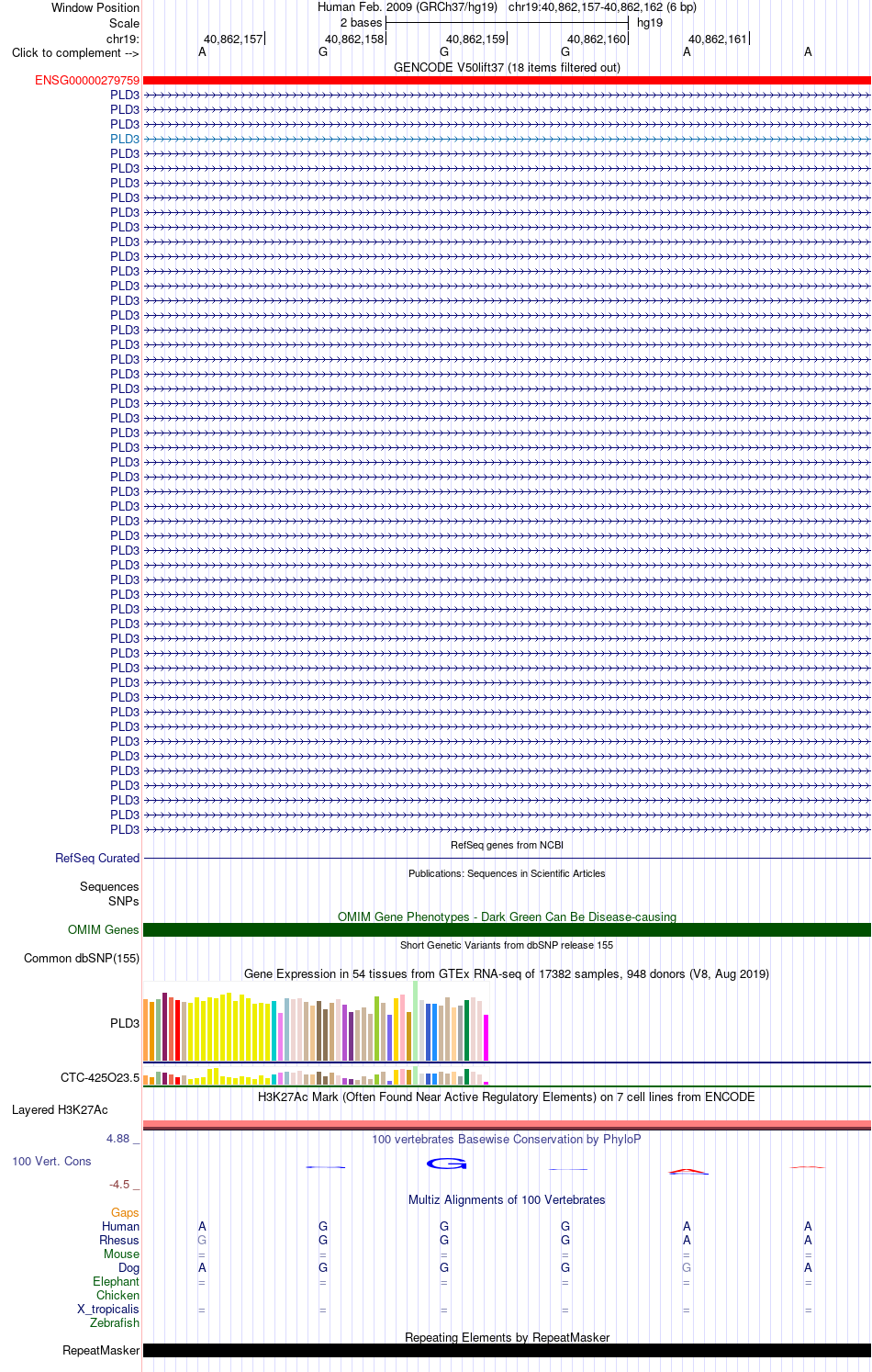Screen dimensions: 872x1372
Task: Click the 4.88 PhyloP upper scale value
Action: pos(117,1139)
